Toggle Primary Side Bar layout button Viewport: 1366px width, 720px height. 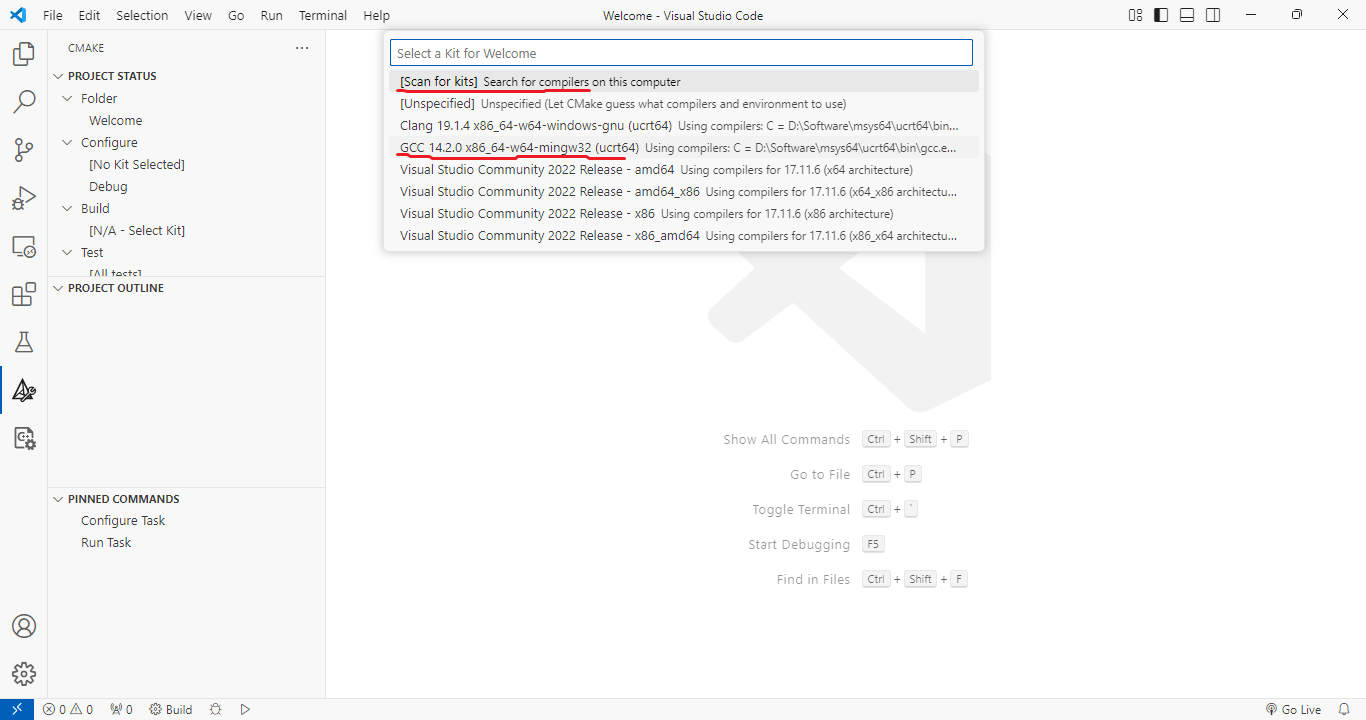pos(1161,15)
